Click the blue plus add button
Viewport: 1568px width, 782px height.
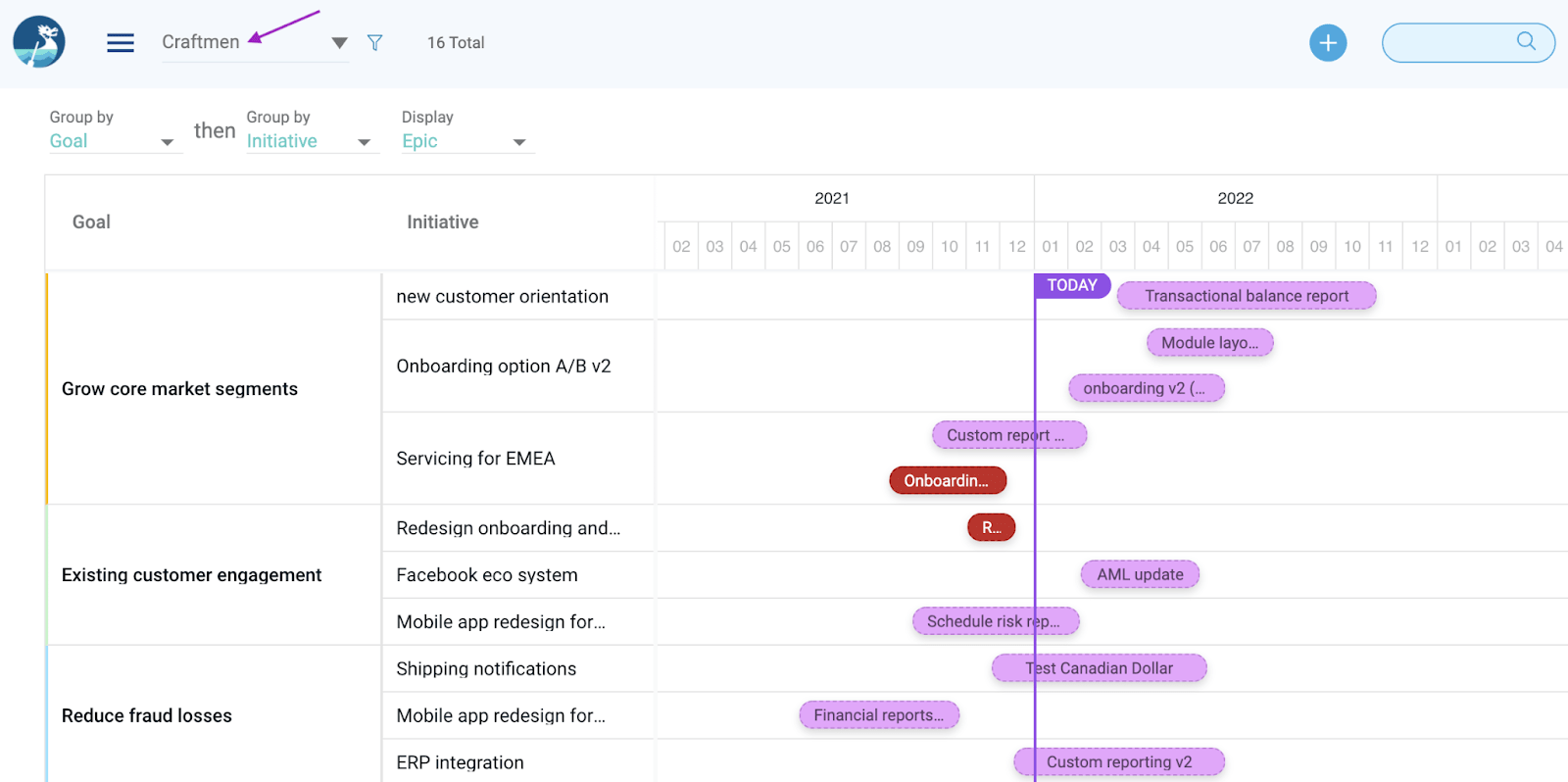coord(1328,43)
